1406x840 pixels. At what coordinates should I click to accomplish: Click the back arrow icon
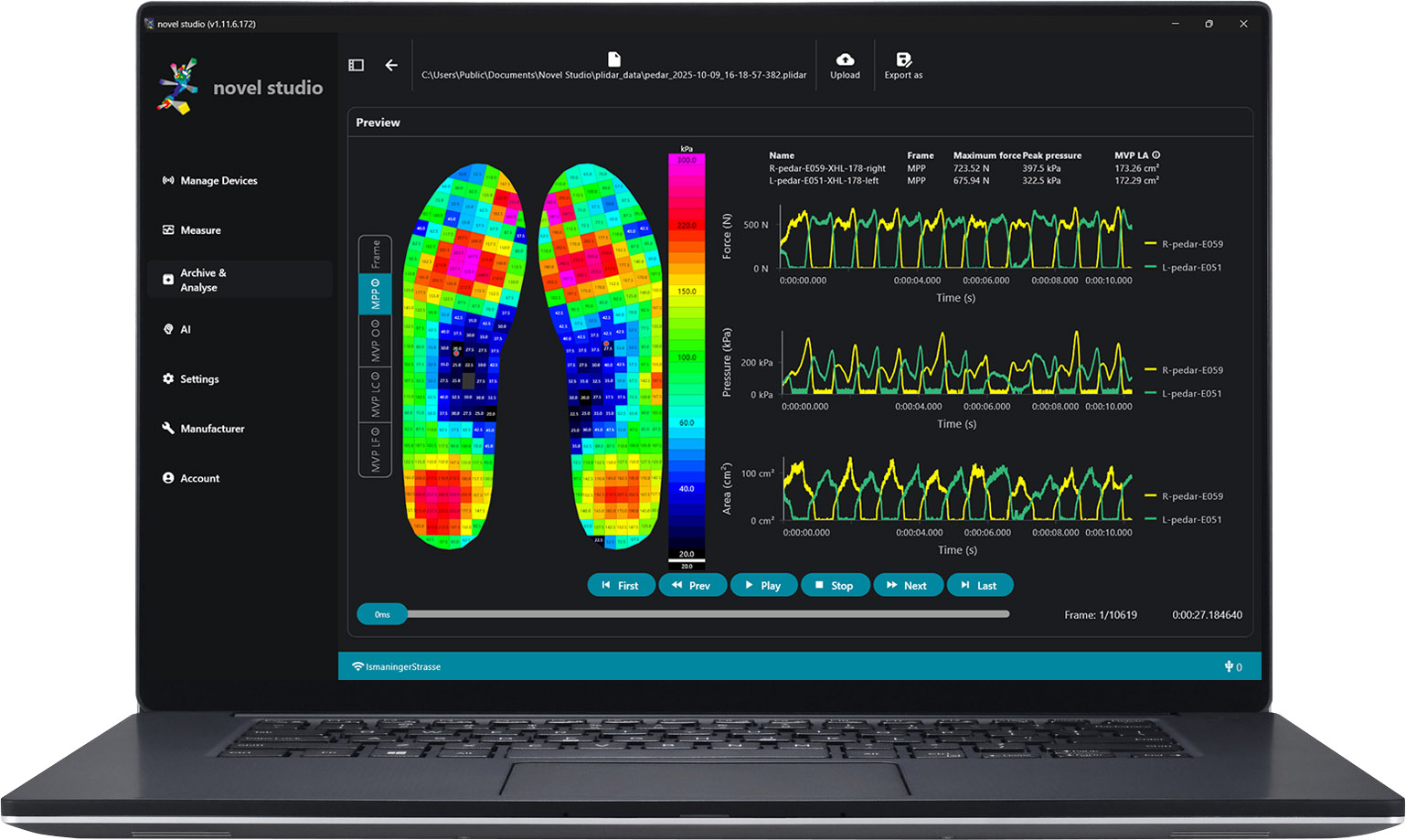point(391,65)
